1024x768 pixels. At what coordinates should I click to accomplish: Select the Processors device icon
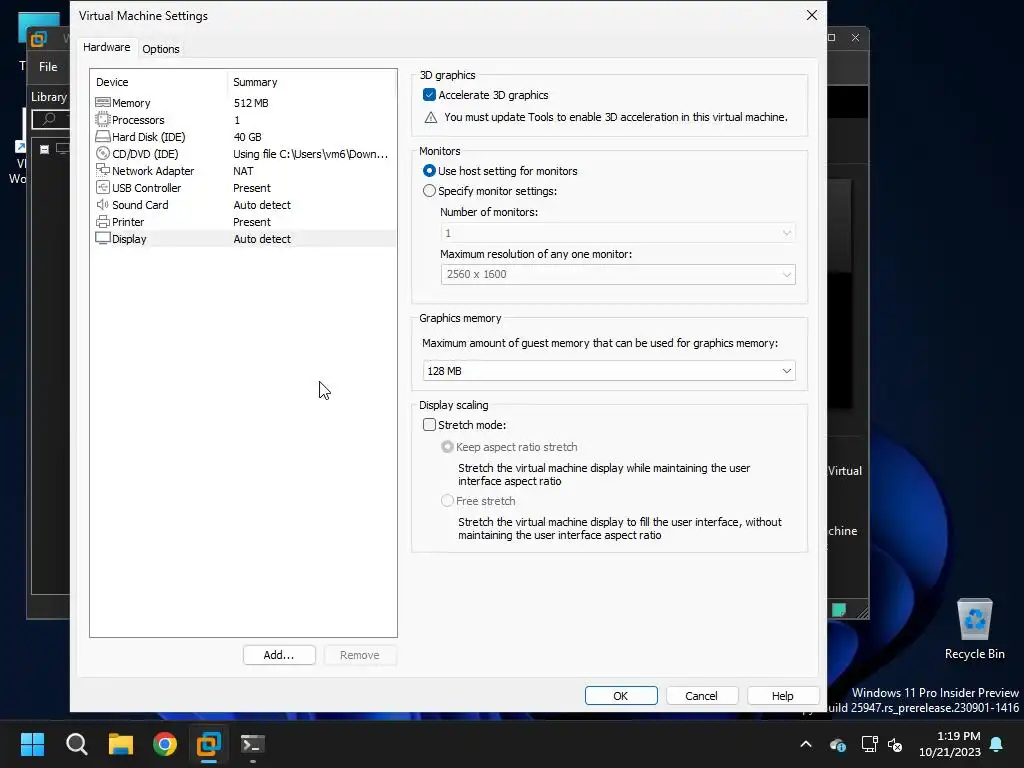(x=103, y=120)
